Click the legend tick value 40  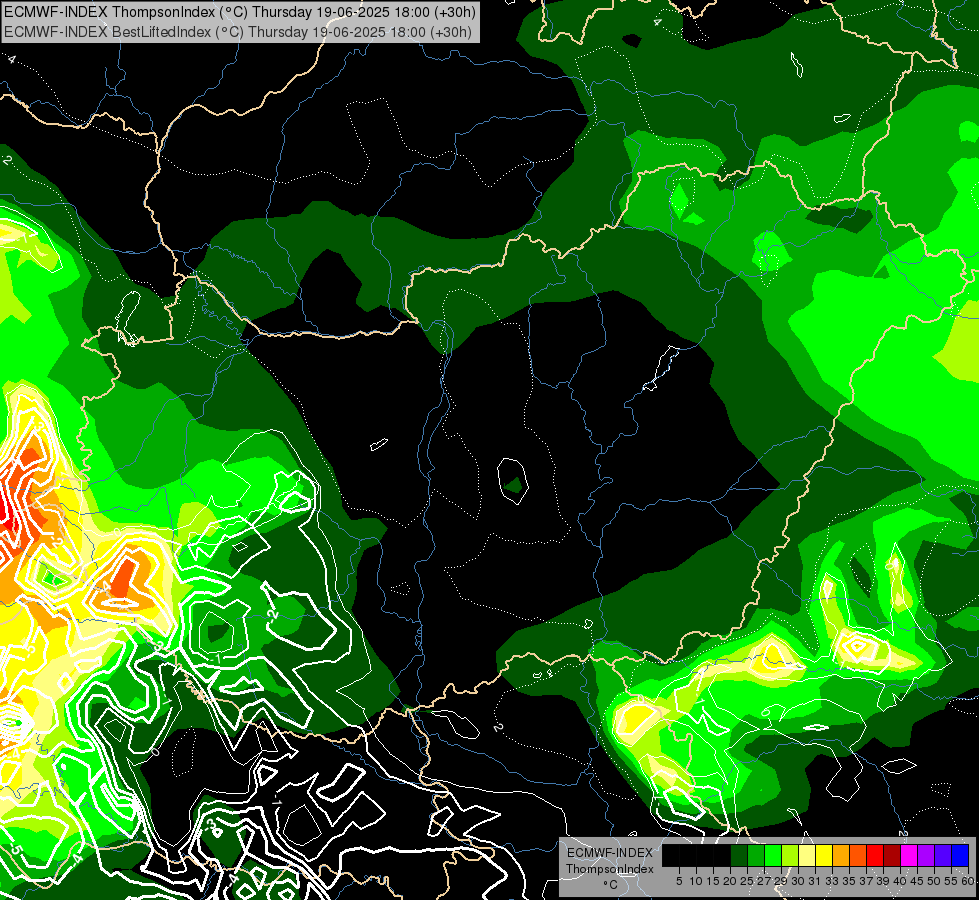[x=900, y=881]
